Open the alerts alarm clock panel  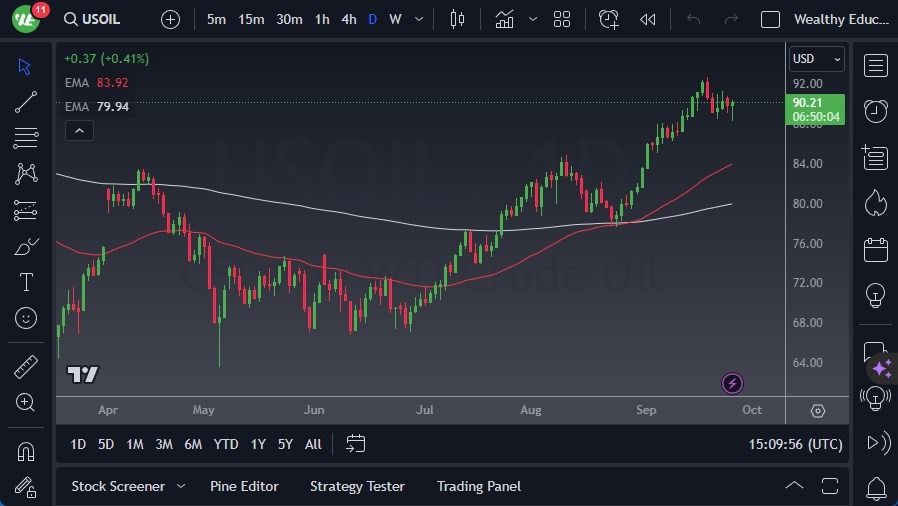click(876, 110)
